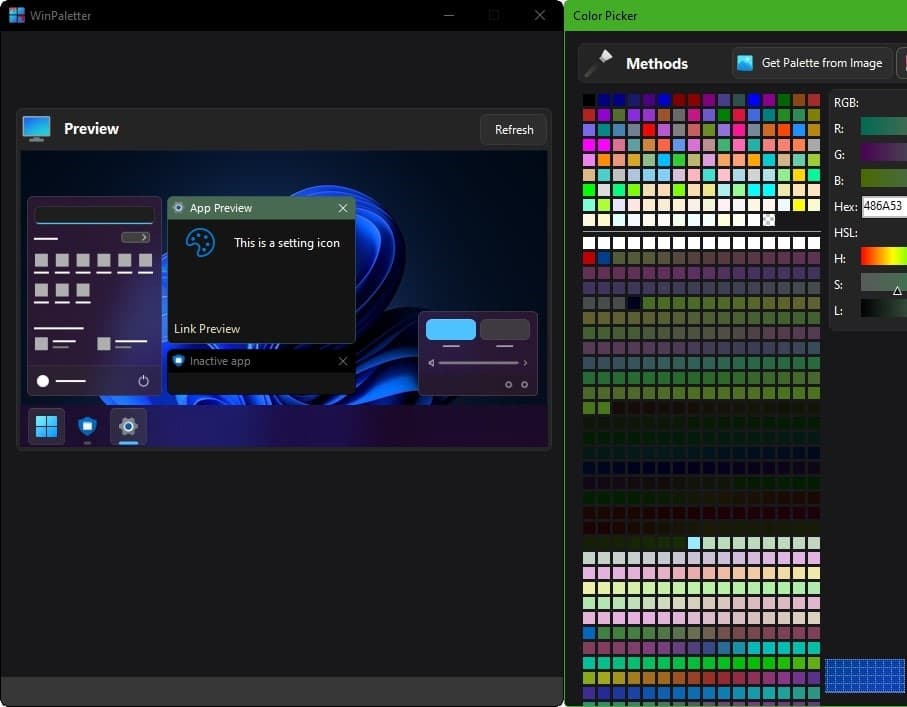Click the settings gear on the preview taskbar
The width and height of the screenshot is (907, 707).
pos(128,427)
